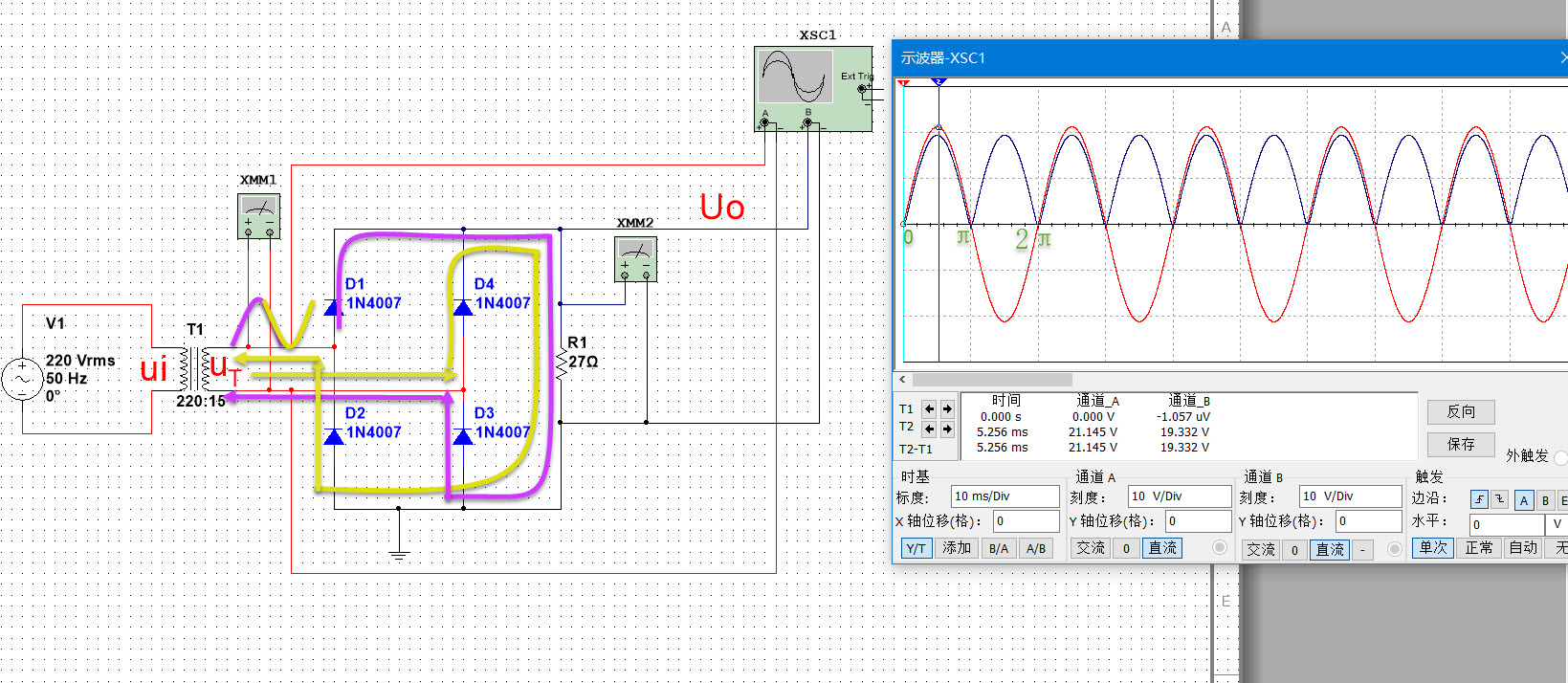The width and height of the screenshot is (1568, 683).
Task: Select the XMM2 multimeter instrument
Action: (x=635, y=259)
